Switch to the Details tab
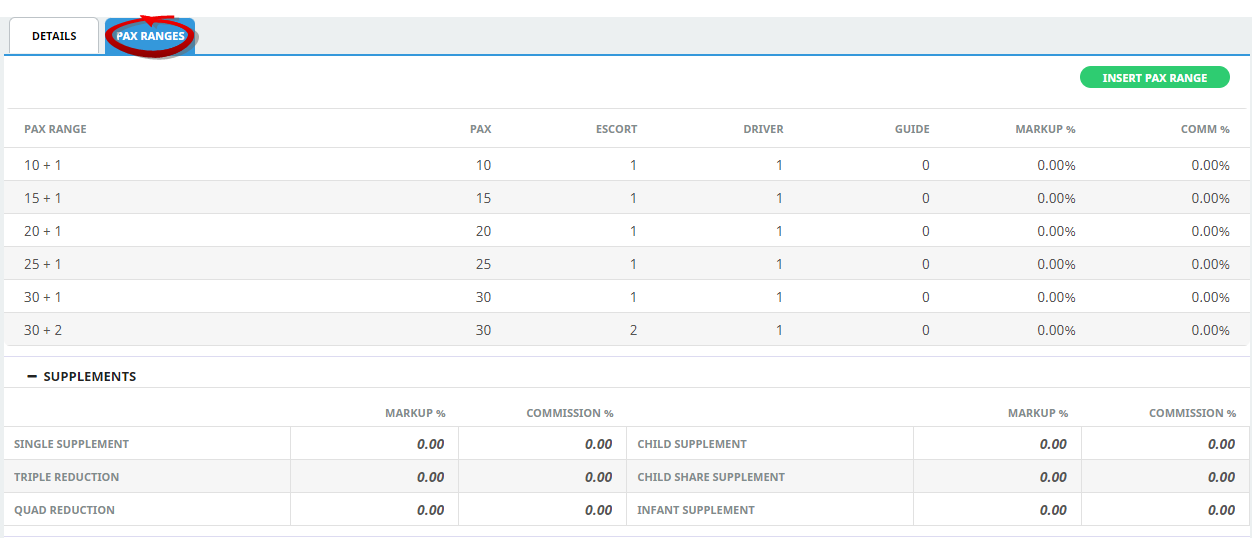This screenshot has height=538, width=1252. click(54, 36)
